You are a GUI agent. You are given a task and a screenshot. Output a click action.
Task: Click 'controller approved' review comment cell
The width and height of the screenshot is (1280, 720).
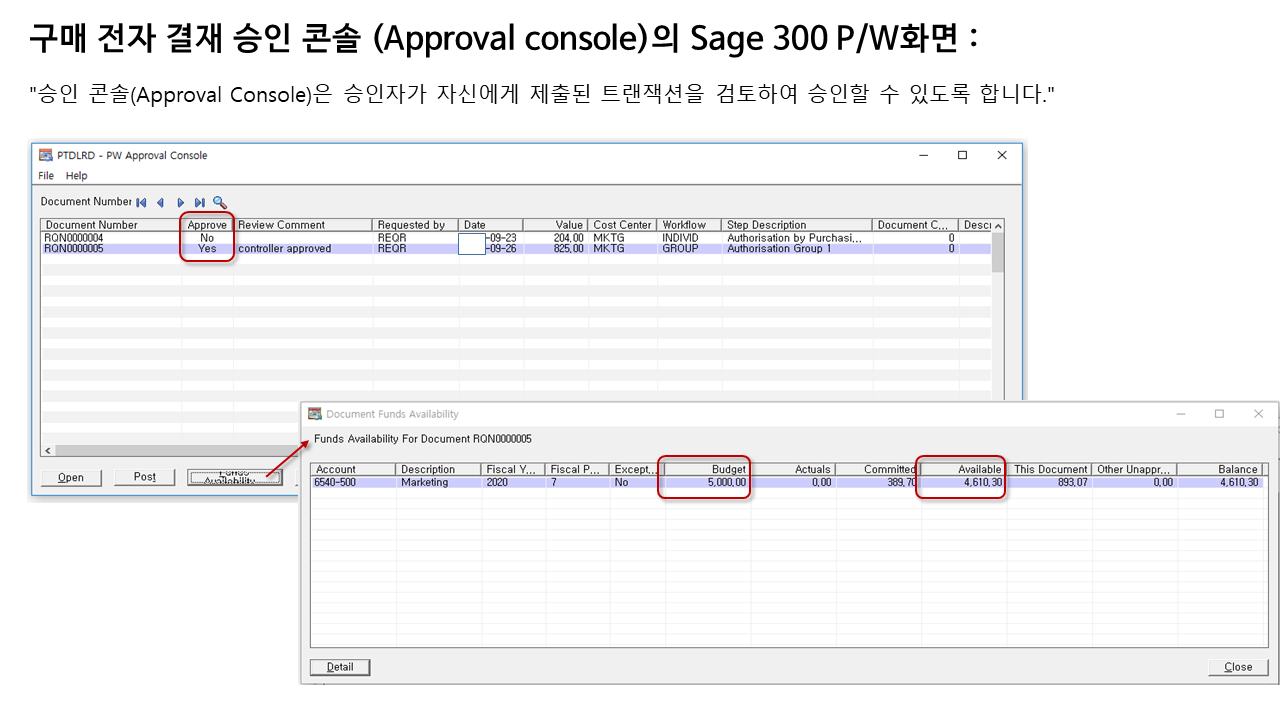pyautogui.click(x=303, y=248)
